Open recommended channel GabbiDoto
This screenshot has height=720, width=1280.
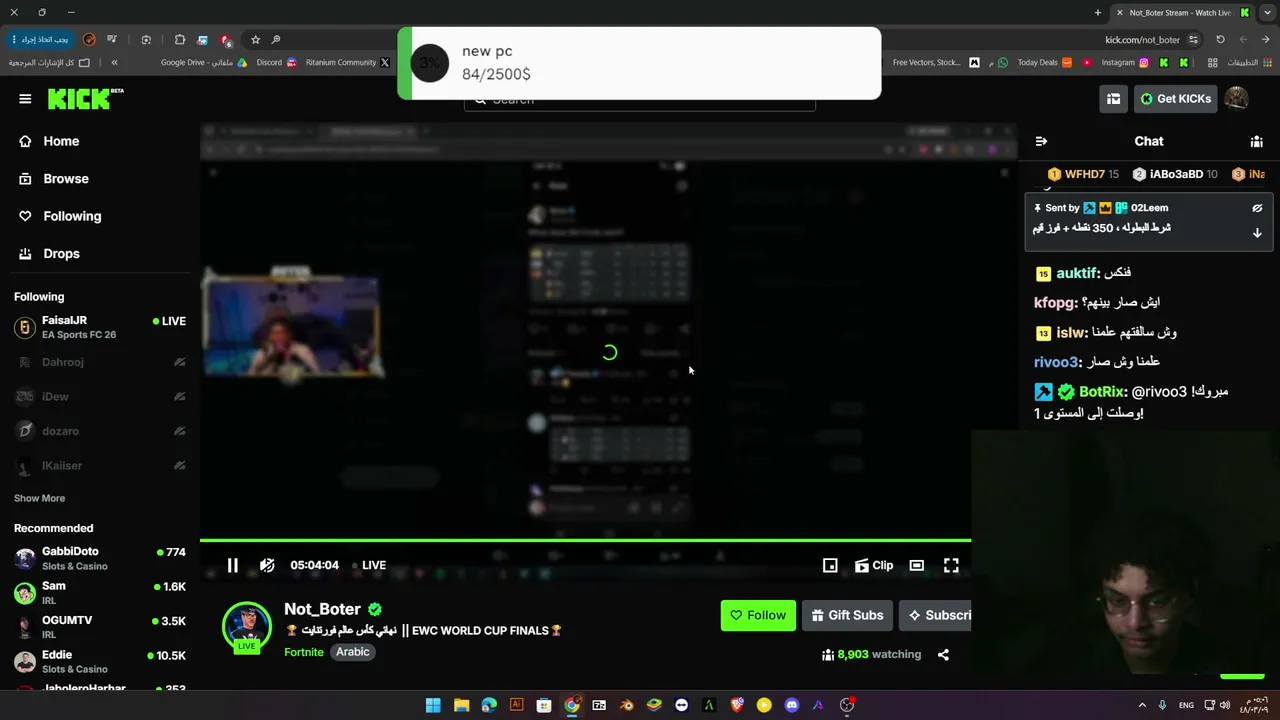point(100,558)
